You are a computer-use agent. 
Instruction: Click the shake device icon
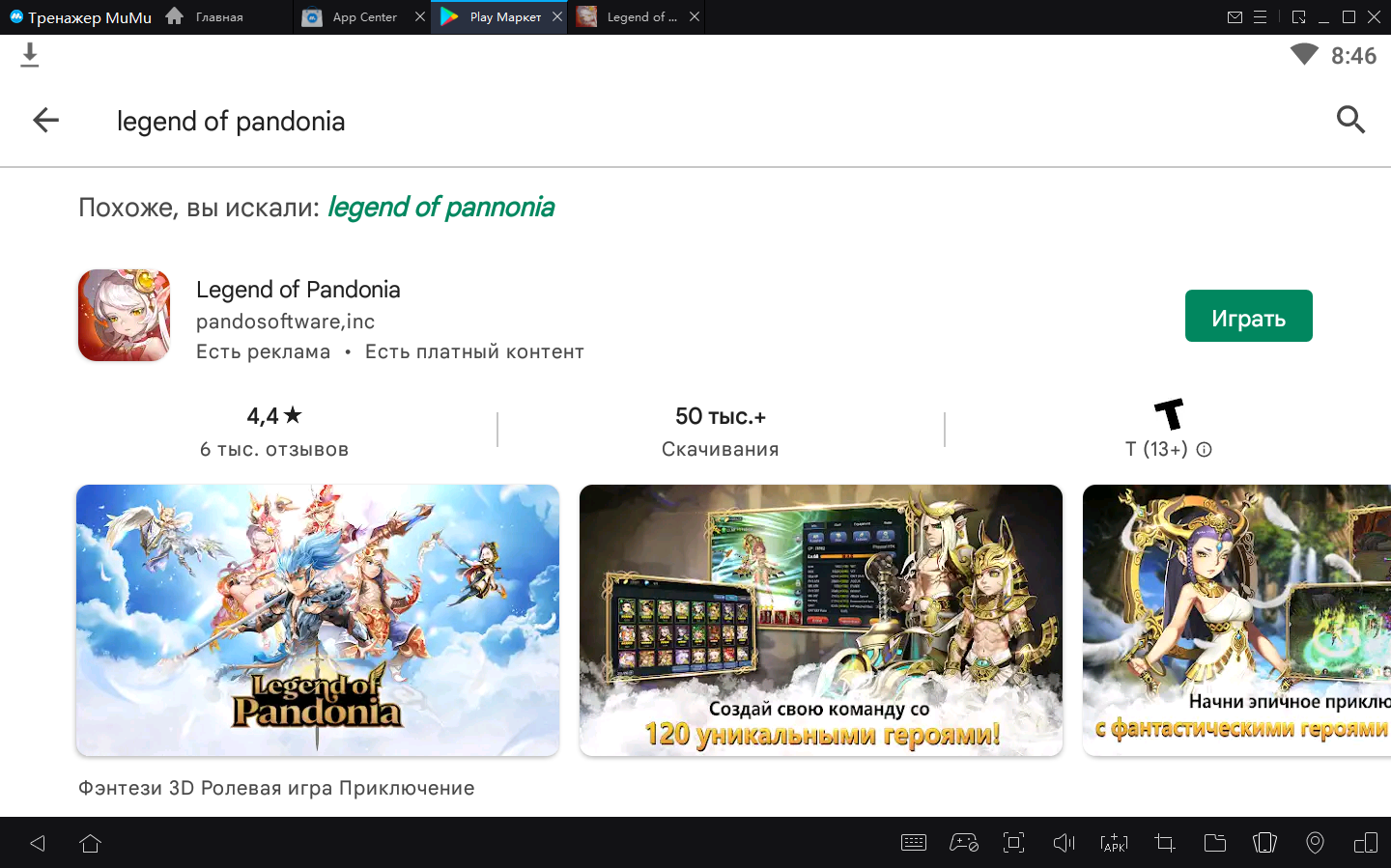[x=1264, y=843]
